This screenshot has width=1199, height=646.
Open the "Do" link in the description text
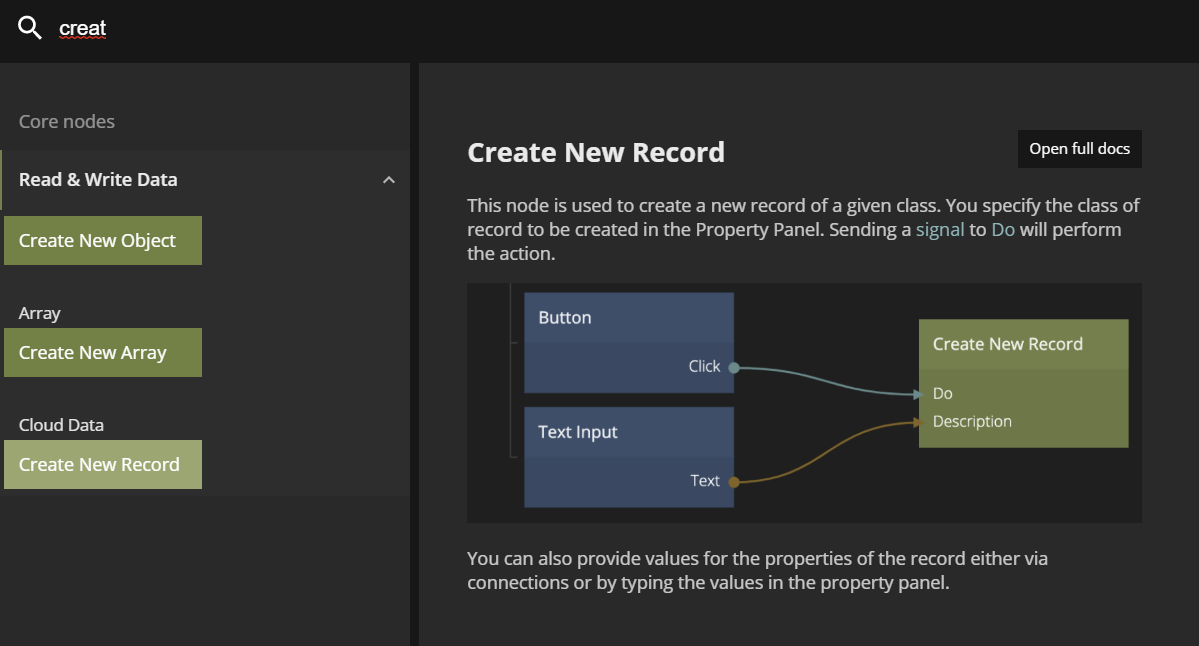[x=1002, y=230]
